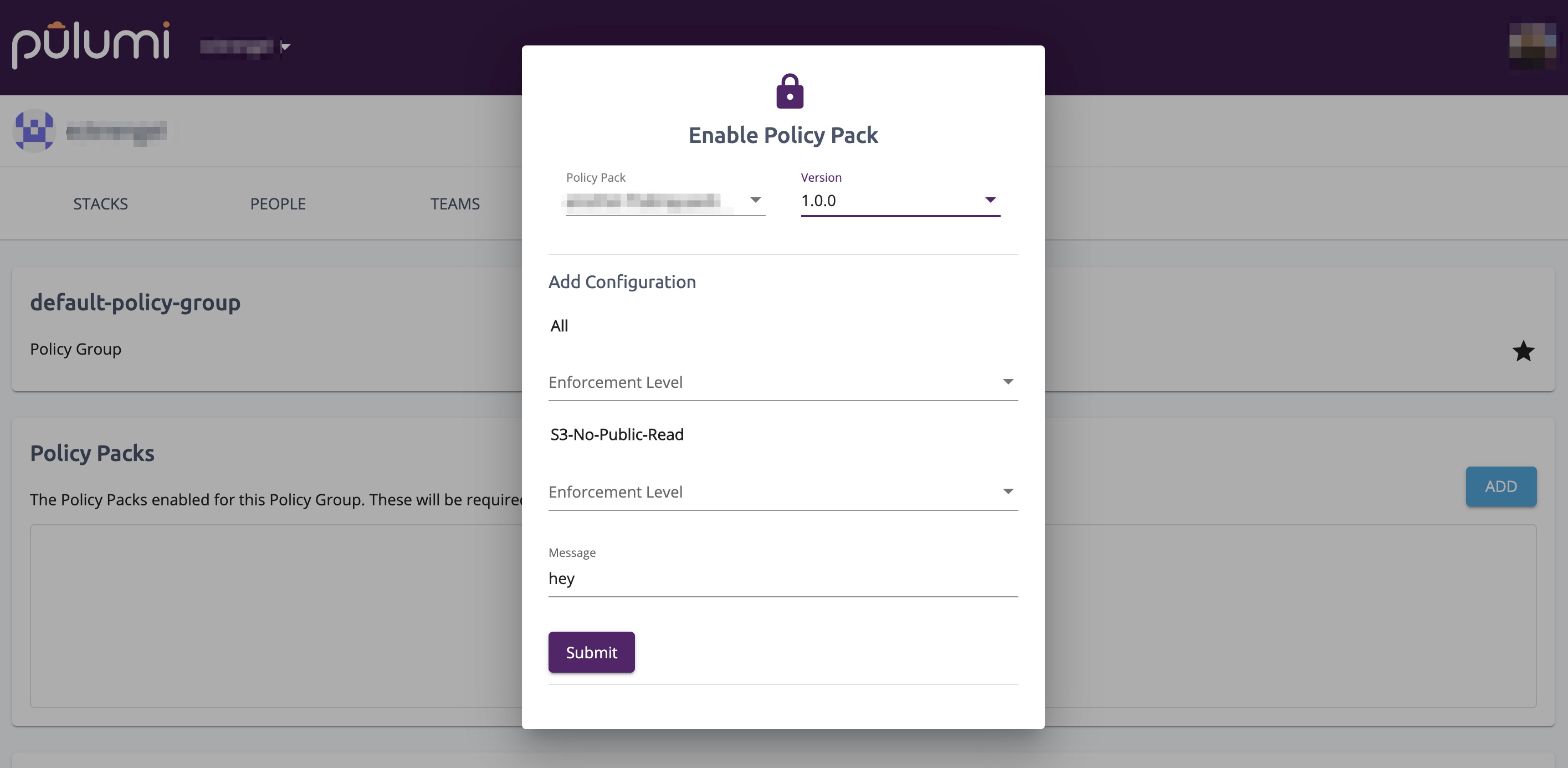Image resolution: width=1568 pixels, height=768 pixels.
Task: Click the Pulumi logo
Action: 91,43
